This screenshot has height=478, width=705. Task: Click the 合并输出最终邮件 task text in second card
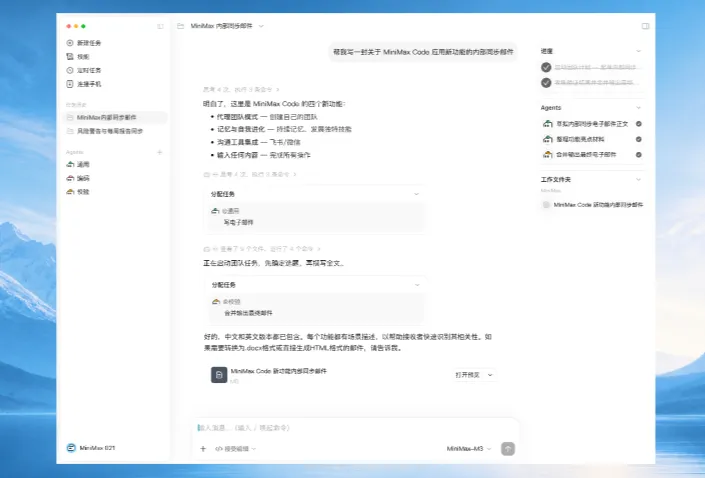(x=248, y=313)
